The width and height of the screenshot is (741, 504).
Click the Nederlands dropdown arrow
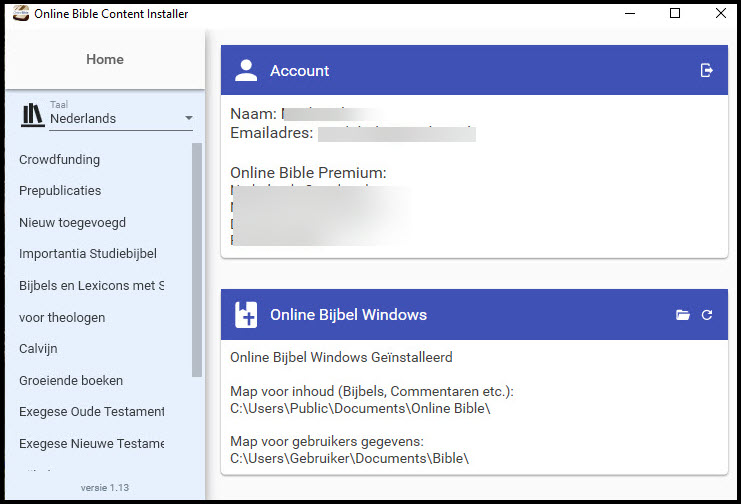point(189,118)
